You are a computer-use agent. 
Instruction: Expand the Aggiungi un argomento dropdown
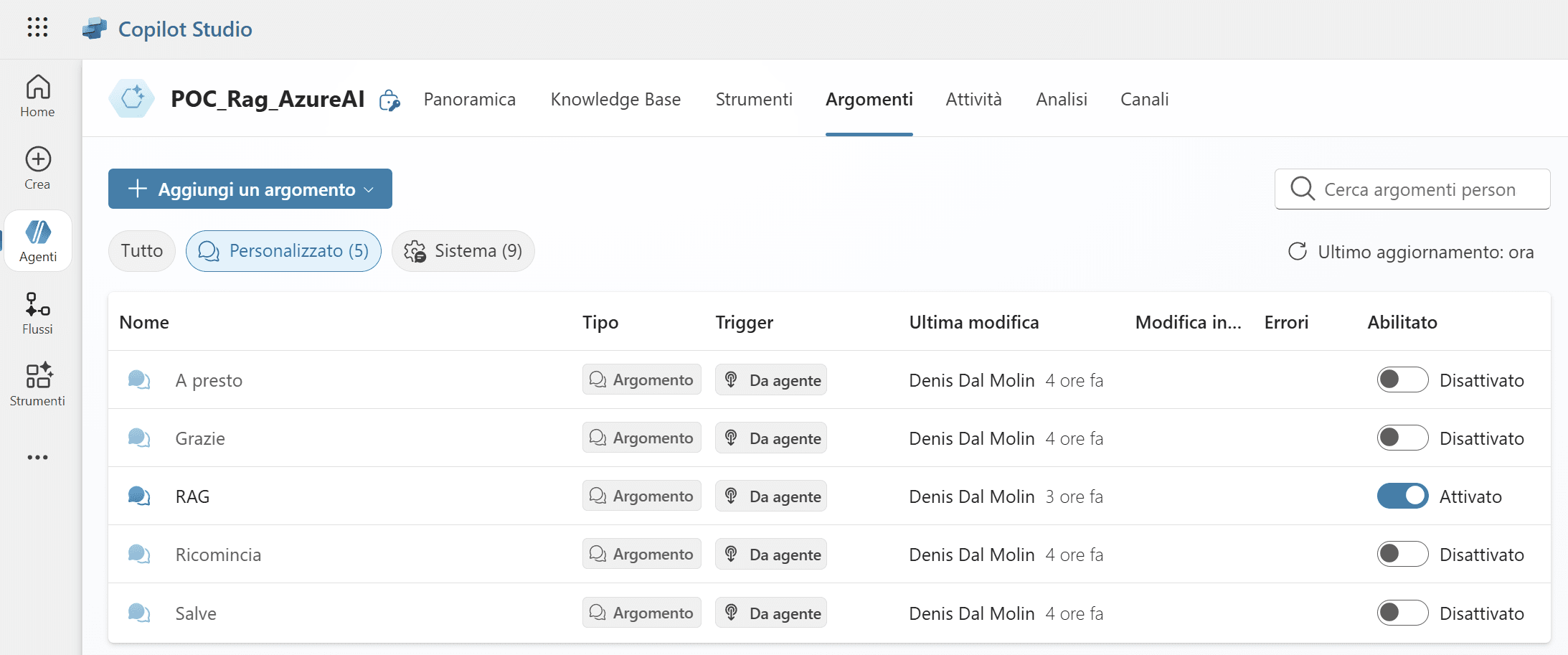250,189
